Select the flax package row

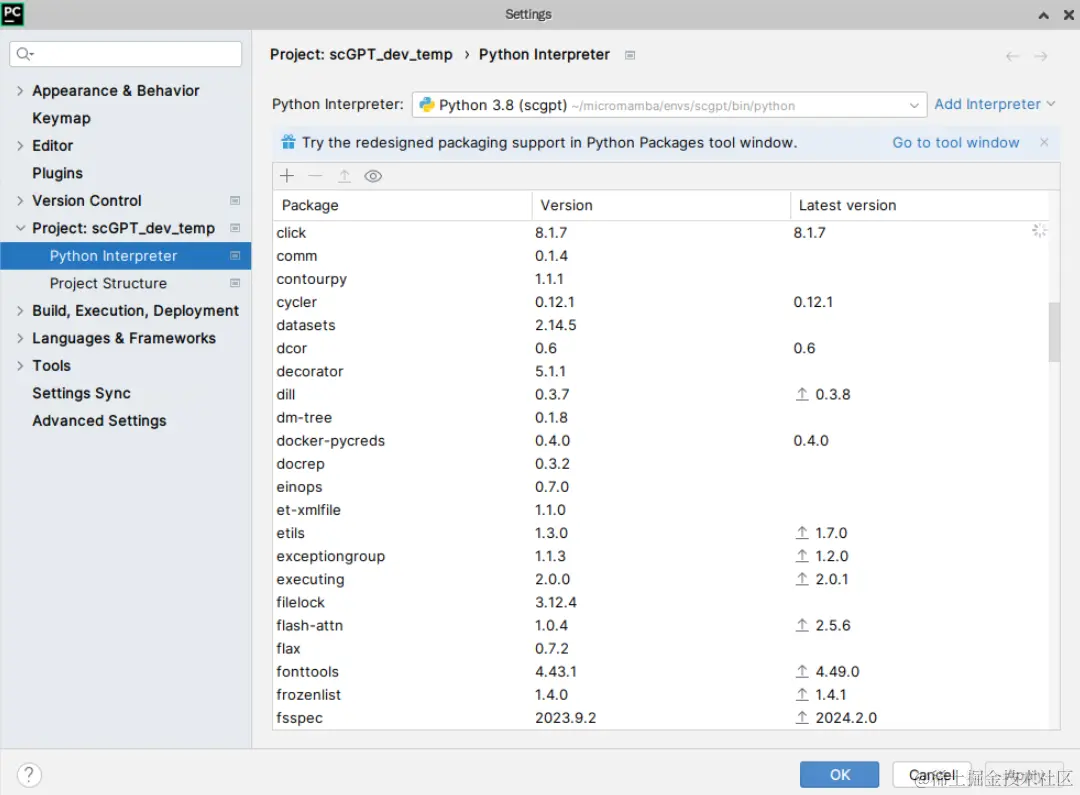click(x=661, y=648)
